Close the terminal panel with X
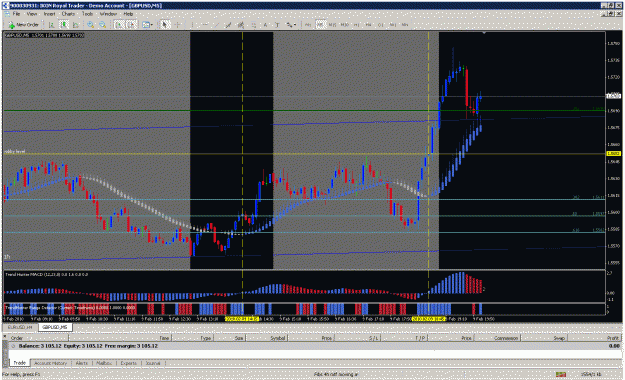This screenshot has height=380, width=625. [x=4, y=337]
